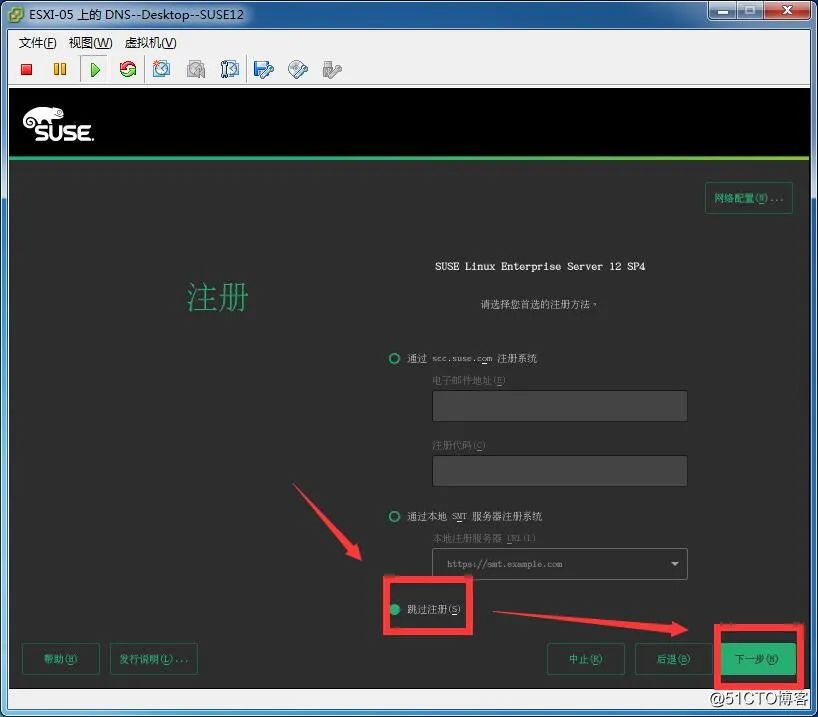This screenshot has width=818, height=717.
Task: Maximize the console window
Action: click(750, 11)
